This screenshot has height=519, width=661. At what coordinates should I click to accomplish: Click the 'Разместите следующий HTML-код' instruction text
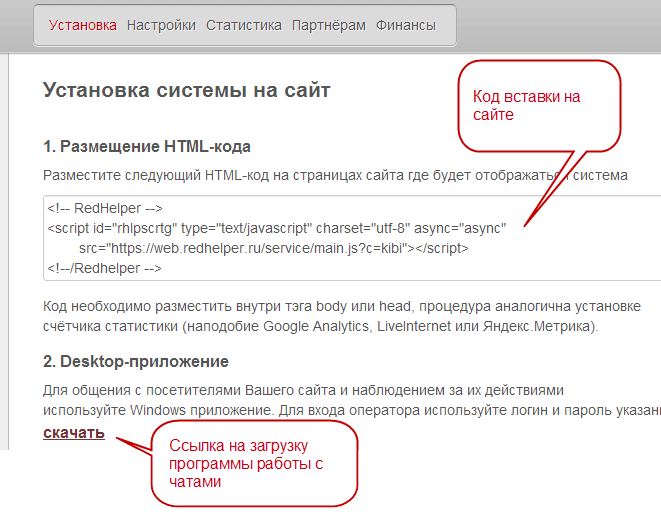point(335,175)
